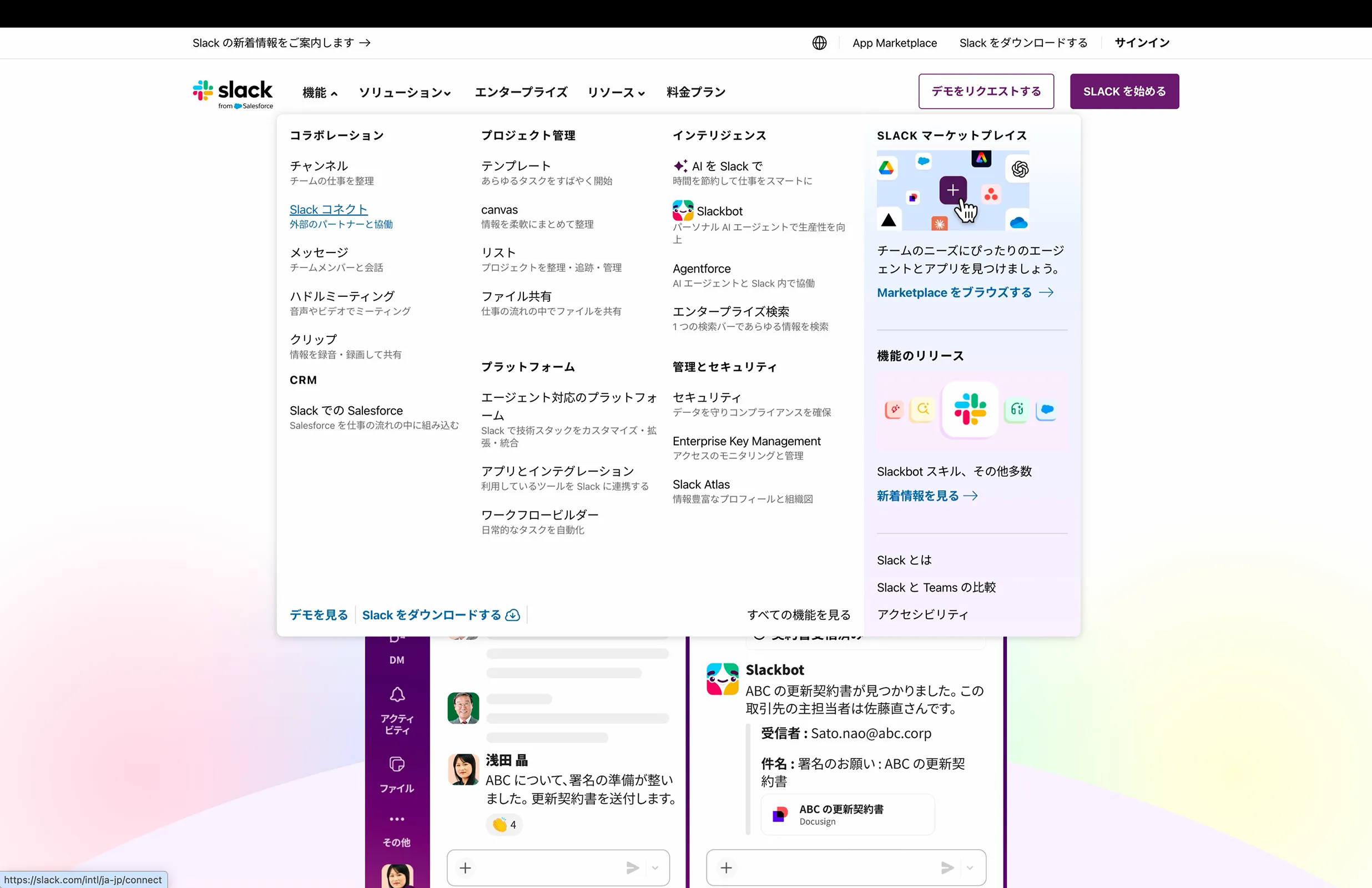1372x888 pixels.
Task: Click the OpenAI icon in marketplace image
Action: (x=1020, y=169)
